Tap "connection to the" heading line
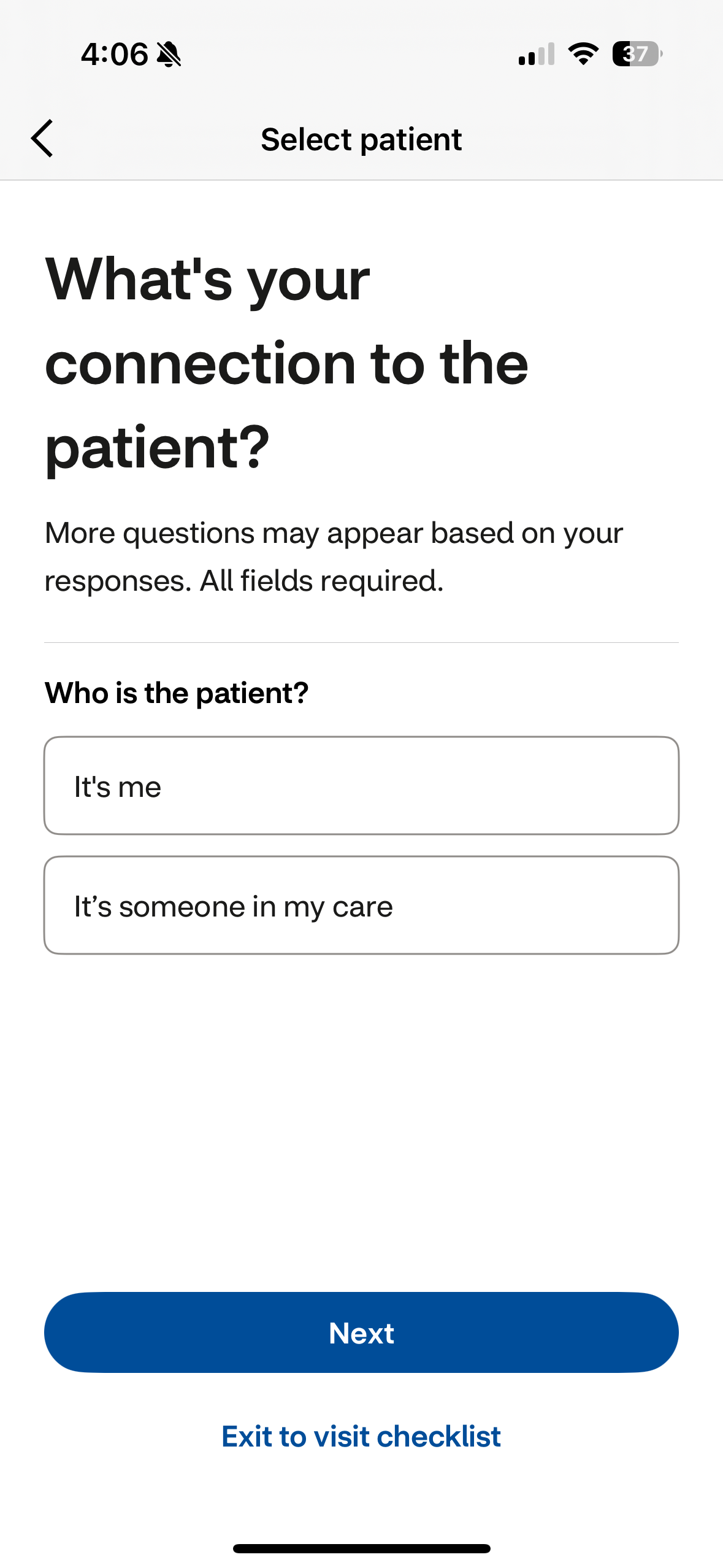This screenshot has width=723, height=1568. coord(286,364)
